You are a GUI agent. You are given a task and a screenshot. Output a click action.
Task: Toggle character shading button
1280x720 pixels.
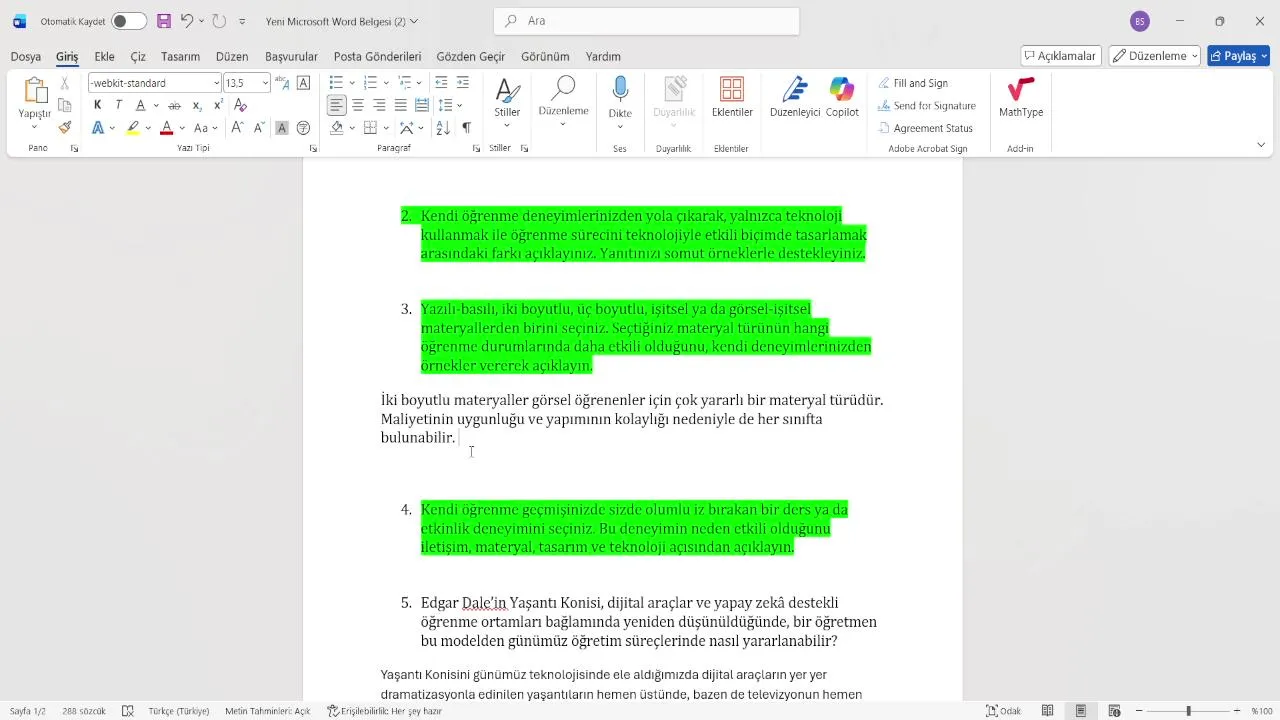coord(282,128)
